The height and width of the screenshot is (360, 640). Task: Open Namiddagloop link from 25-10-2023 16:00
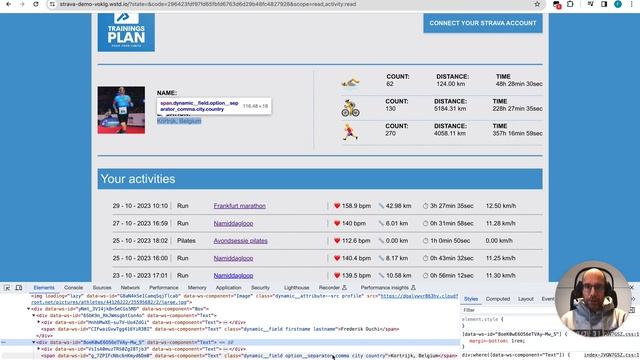pyautogui.click(x=233, y=258)
